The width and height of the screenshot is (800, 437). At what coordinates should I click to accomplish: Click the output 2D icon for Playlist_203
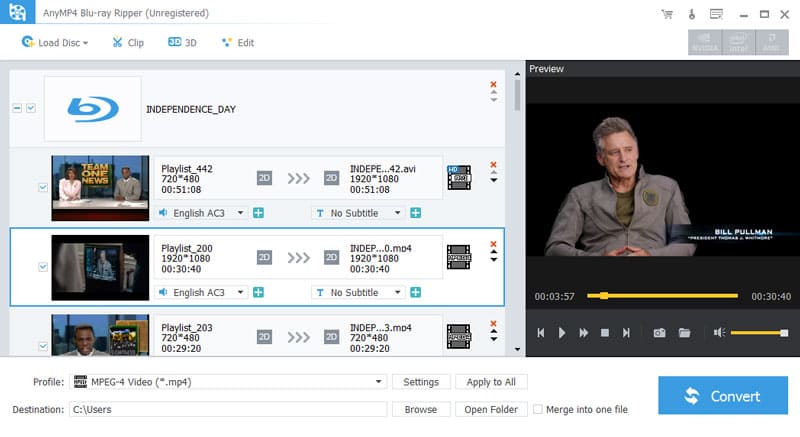pyautogui.click(x=332, y=337)
